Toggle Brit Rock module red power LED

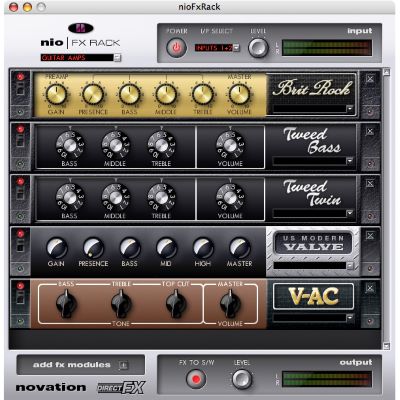(x=20, y=77)
